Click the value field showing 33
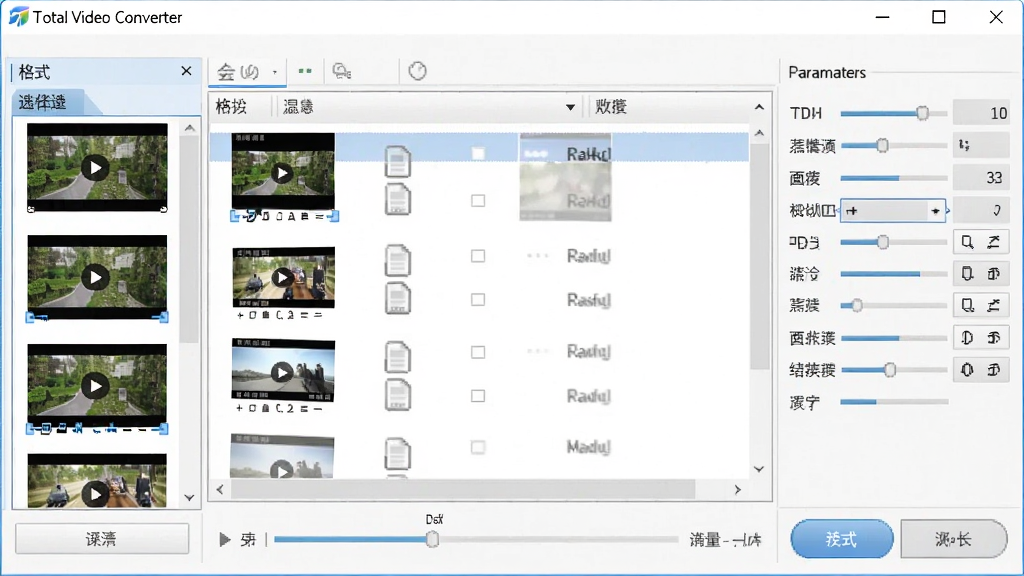This screenshot has width=1024, height=576. pyautogui.click(x=981, y=178)
